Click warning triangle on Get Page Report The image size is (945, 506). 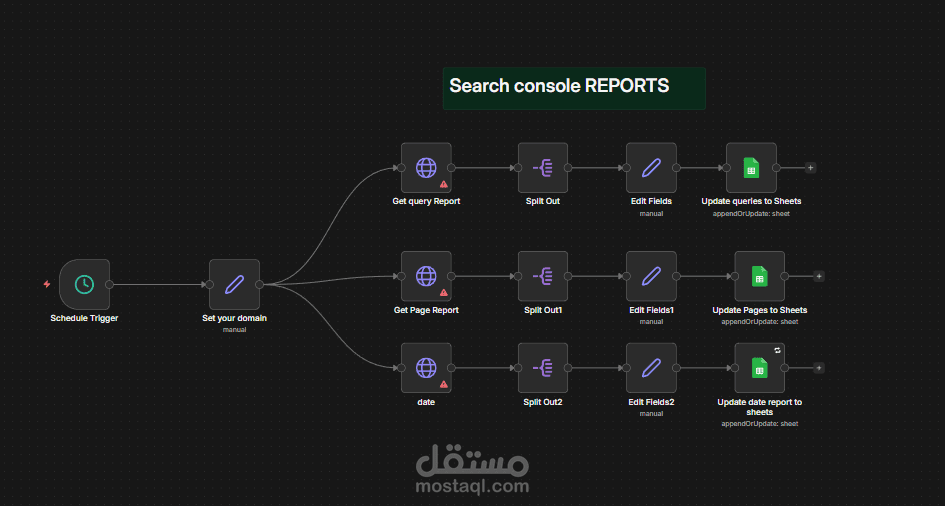(x=444, y=293)
